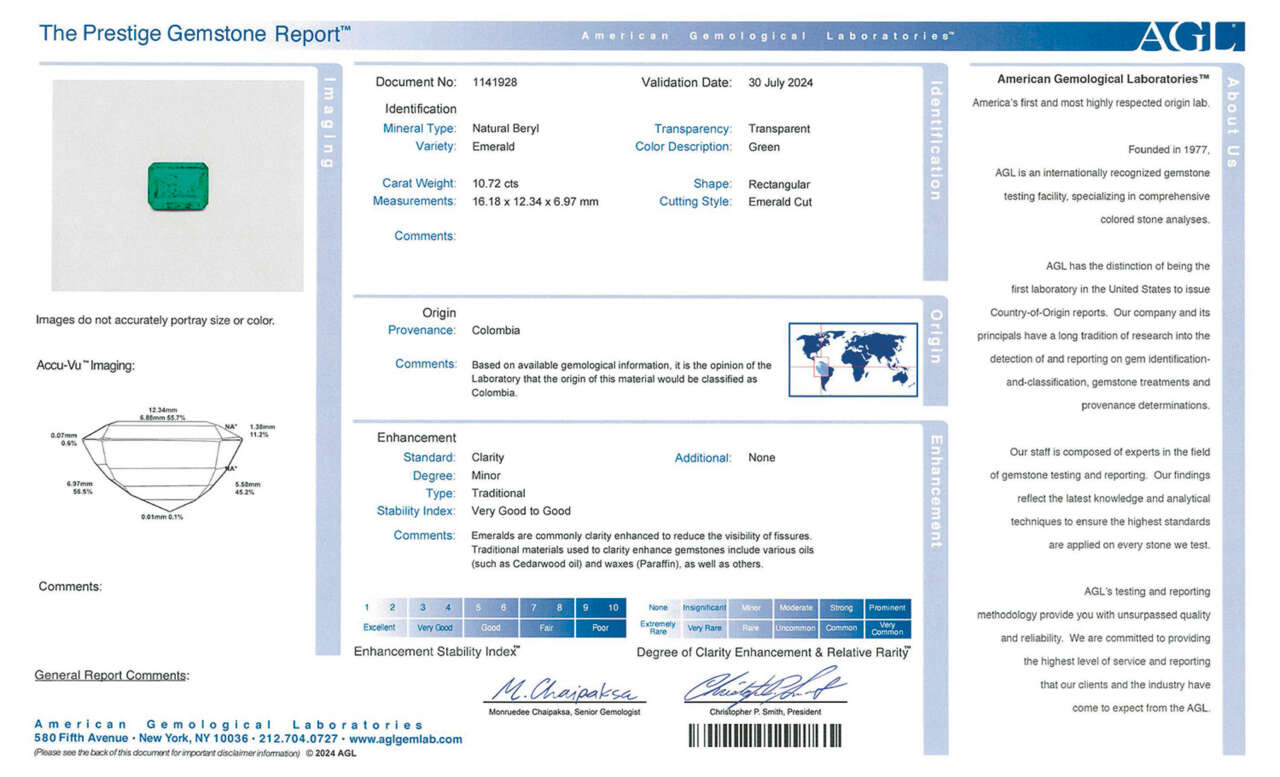Select the Standard value 'Clarity'
This screenshot has width=1280, height=777.
point(488,457)
